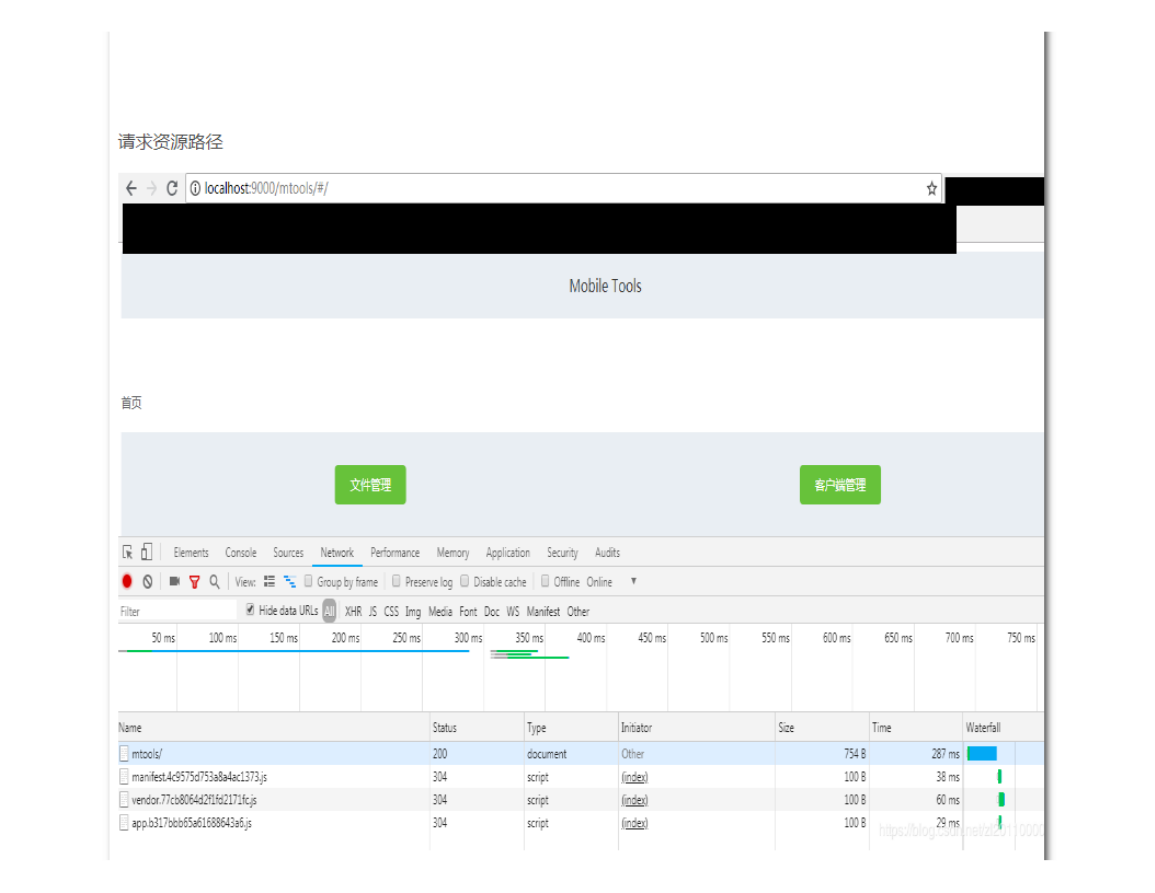Select app.b317bbb65a61688643a6.js request
Screen dimensions: 1155x893
(x=581, y=822)
